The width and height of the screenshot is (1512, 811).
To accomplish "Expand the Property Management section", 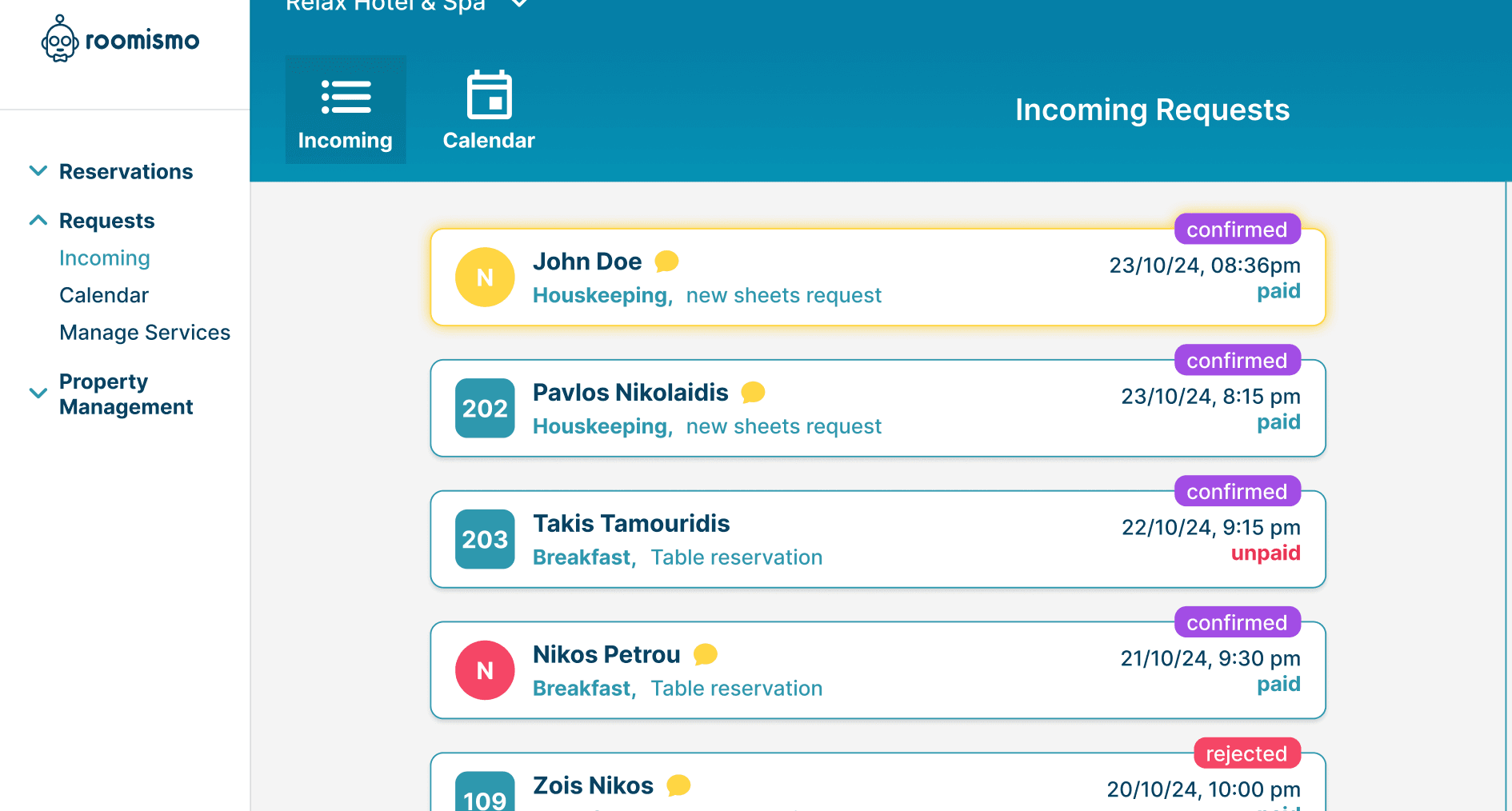I will click(38, 394).
